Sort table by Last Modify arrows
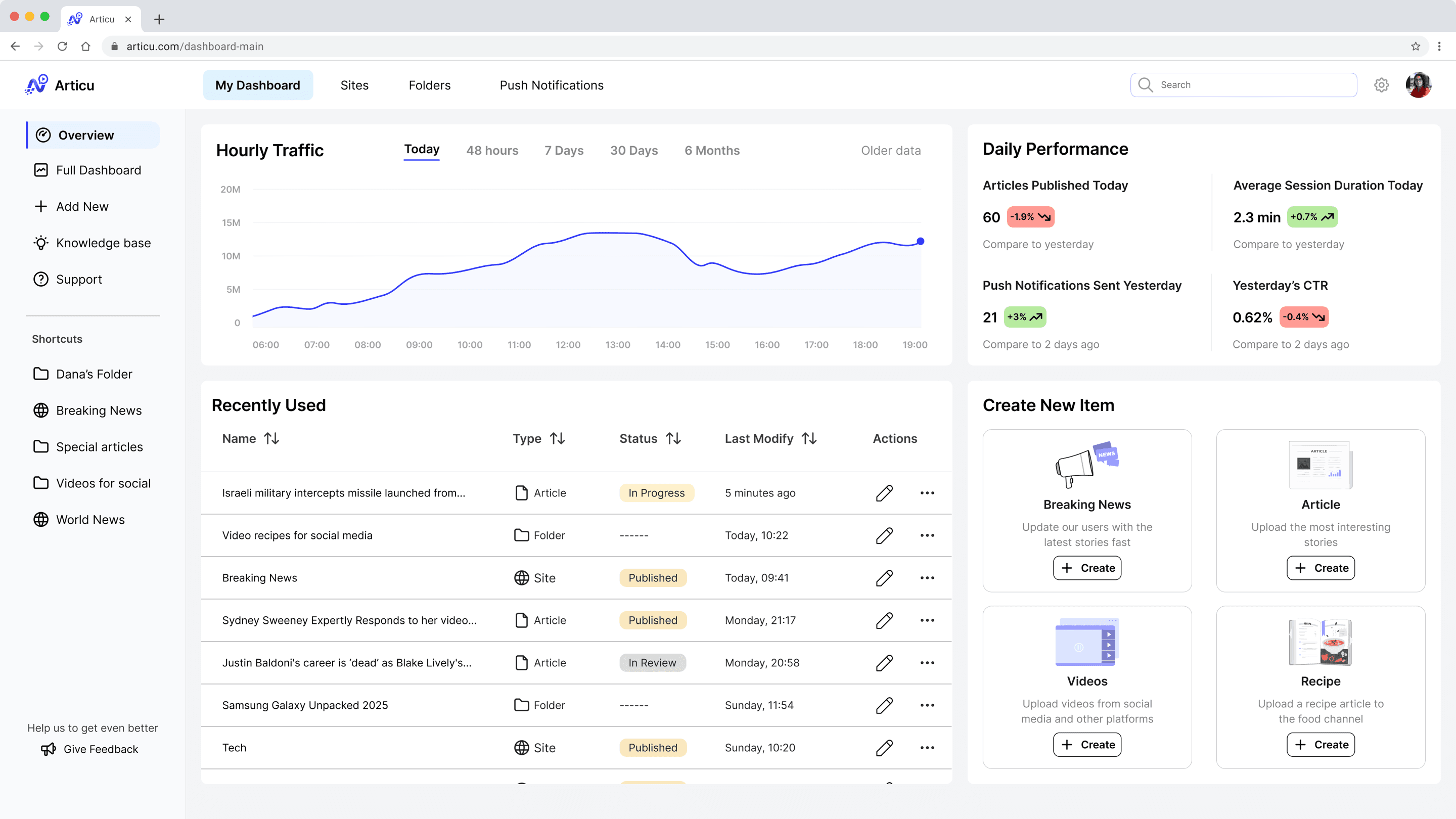Viewport: 1456px width, 819px height. (x=809, y=439)
